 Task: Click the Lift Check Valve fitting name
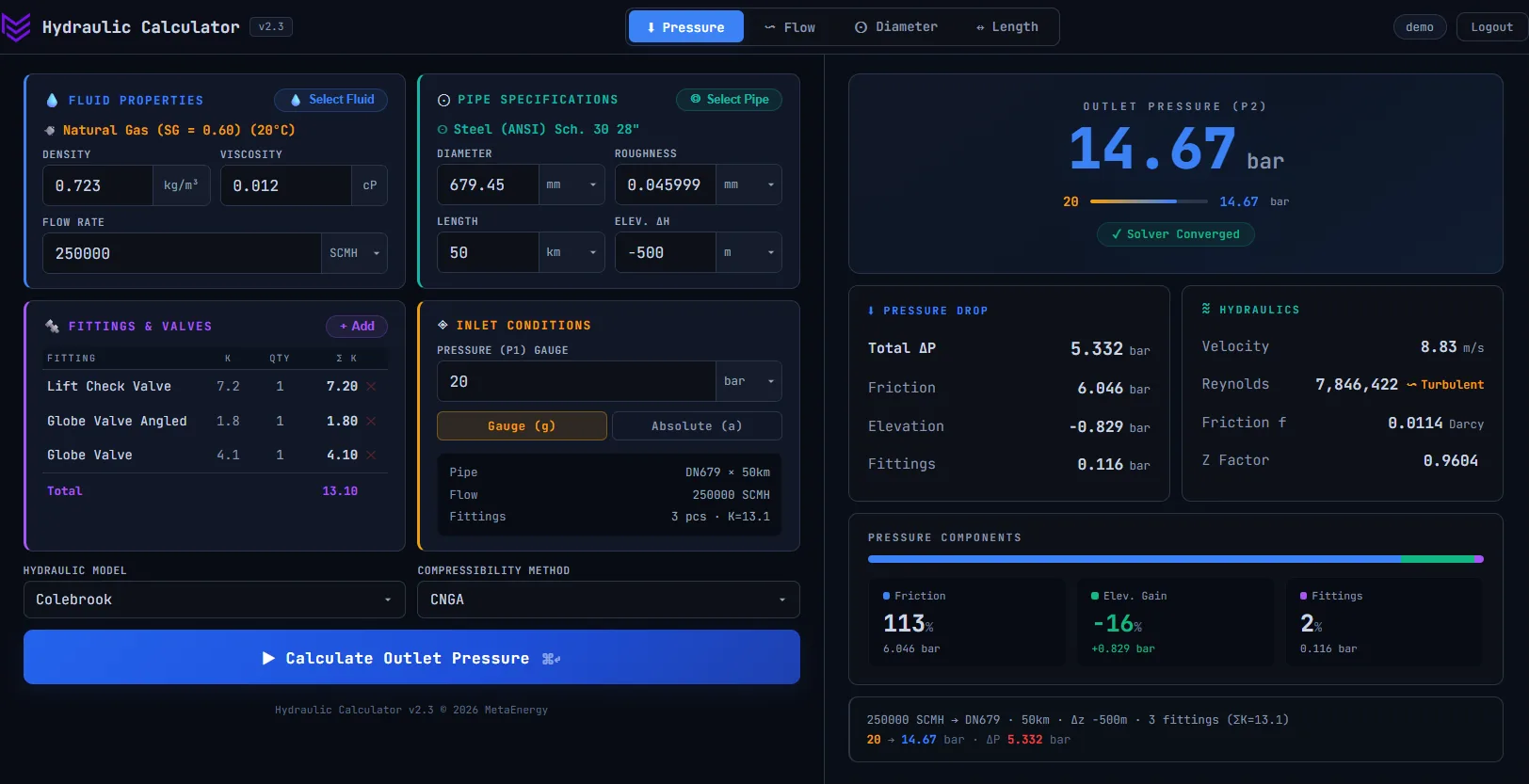109,387
